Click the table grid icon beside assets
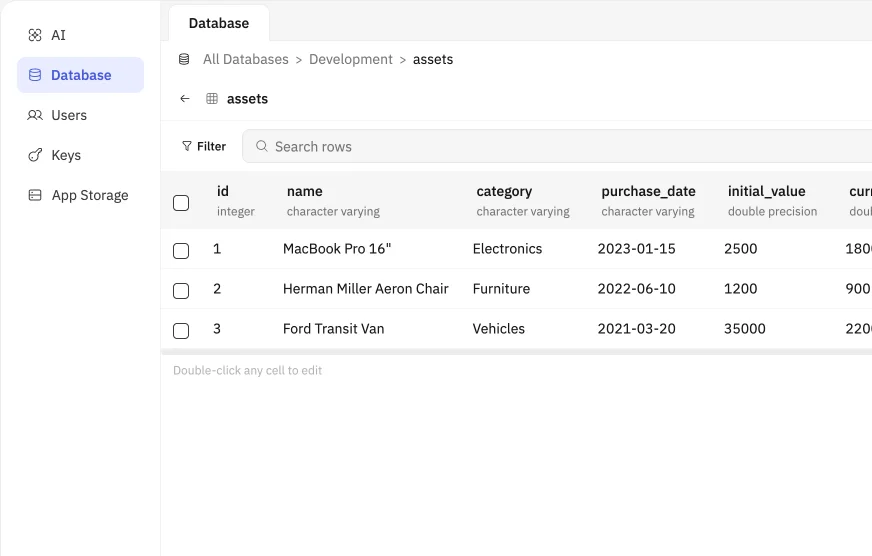The width and height of the screenshot is (872, 556). (x=212, y=98)
